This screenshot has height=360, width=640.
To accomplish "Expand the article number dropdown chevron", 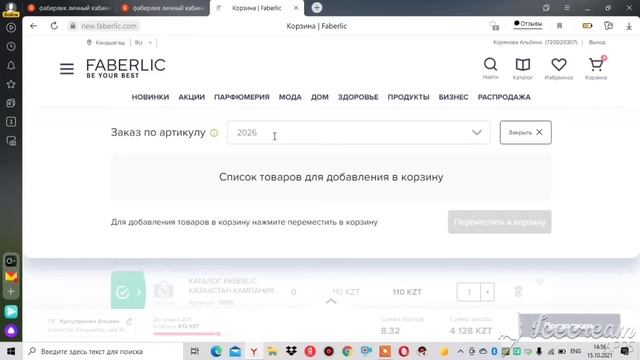I will [x=476, y=133].
